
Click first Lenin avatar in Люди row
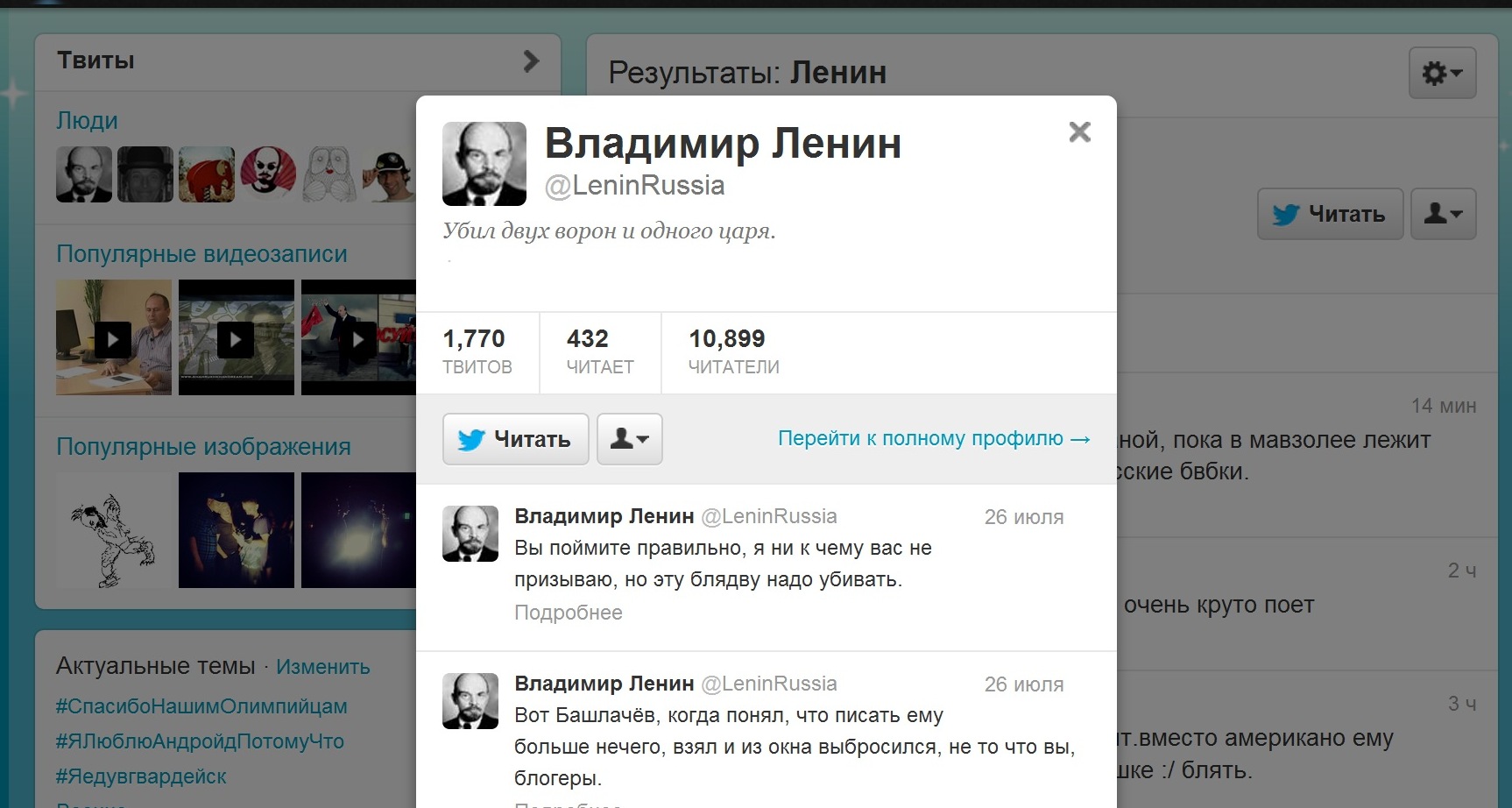pyautogui.click(x=84, y=174)
